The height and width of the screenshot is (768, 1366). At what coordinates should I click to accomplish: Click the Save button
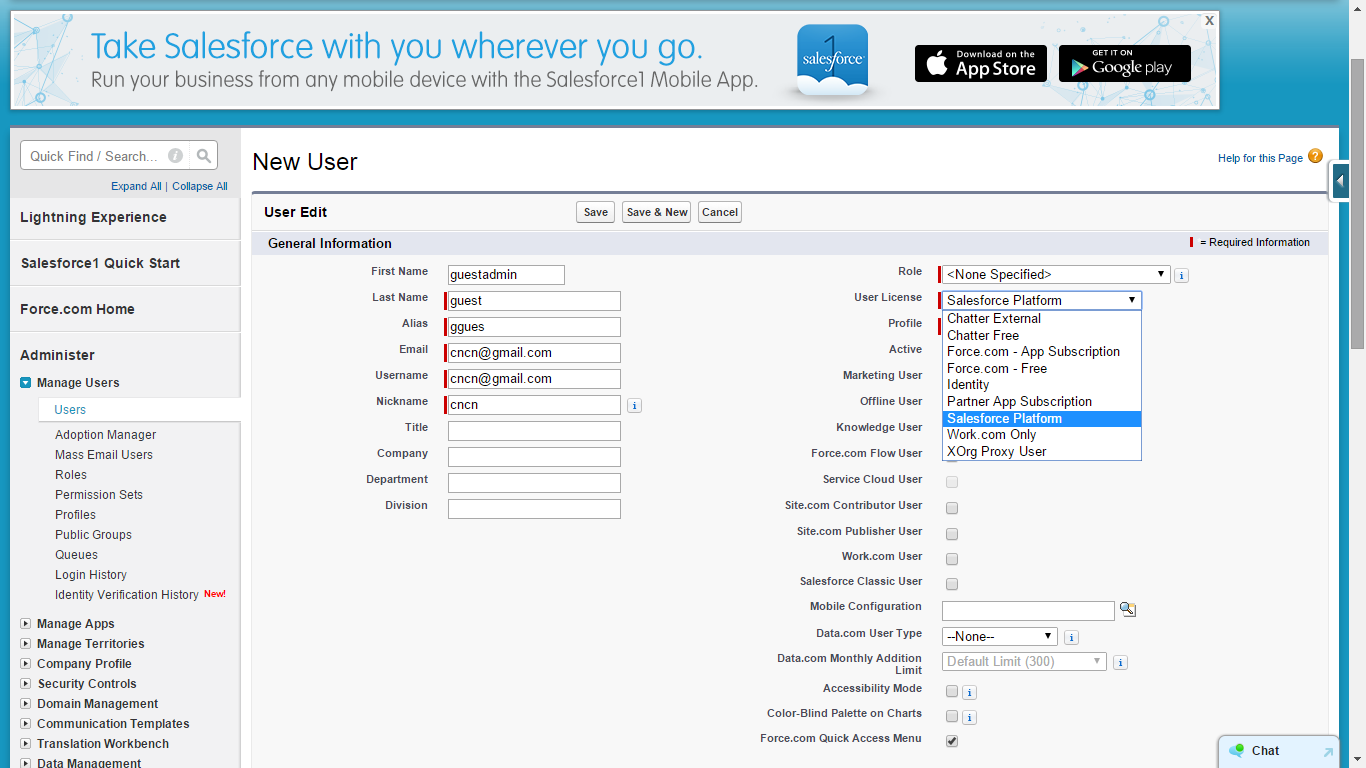pos(596,212)
